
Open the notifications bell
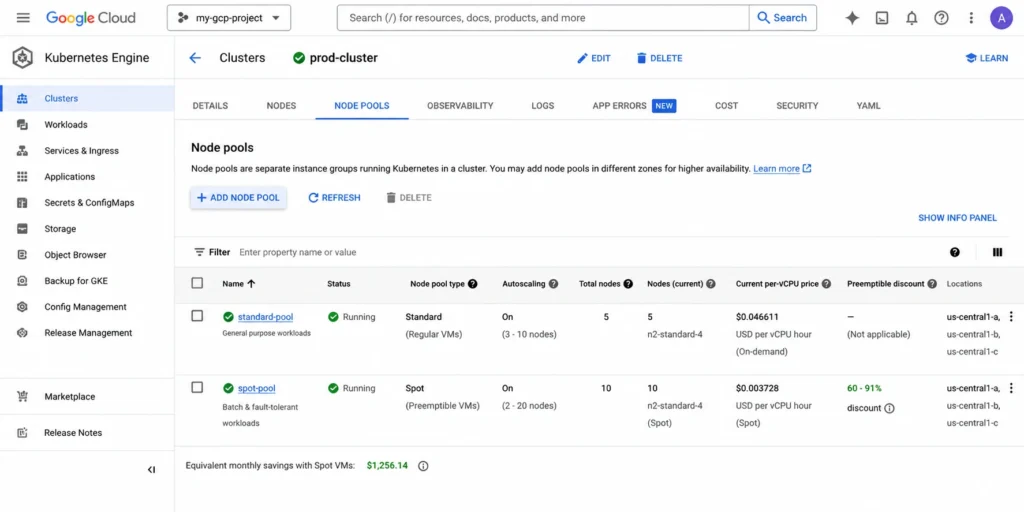coord(912,18)
